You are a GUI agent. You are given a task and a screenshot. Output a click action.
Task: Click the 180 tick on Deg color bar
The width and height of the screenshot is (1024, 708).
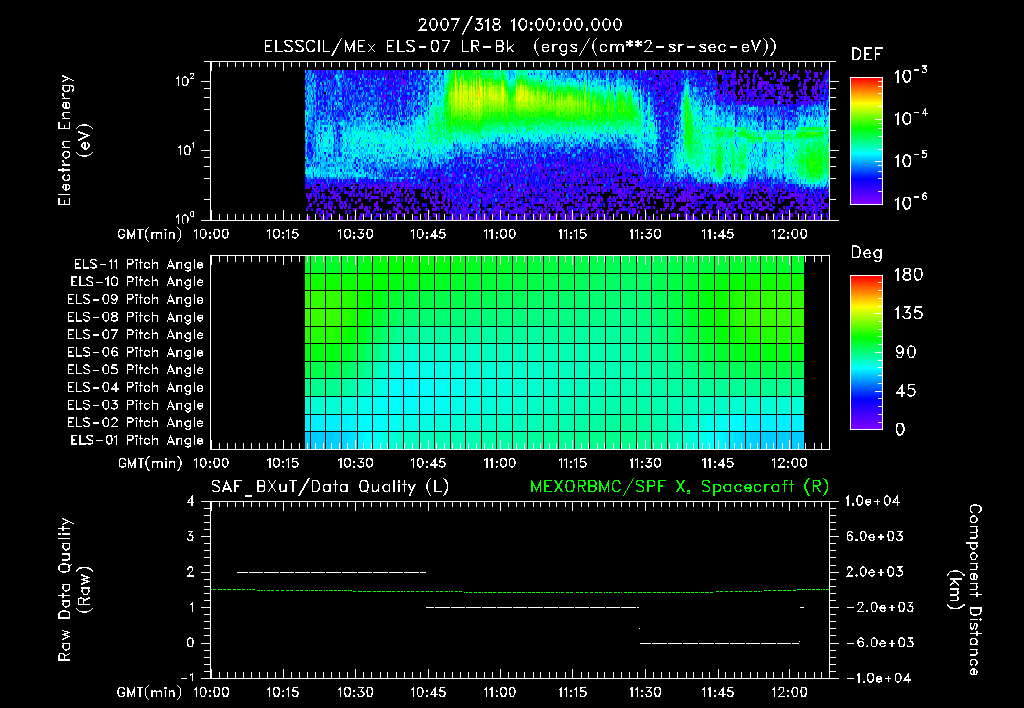pyautogui.click(x=908, y=275)
